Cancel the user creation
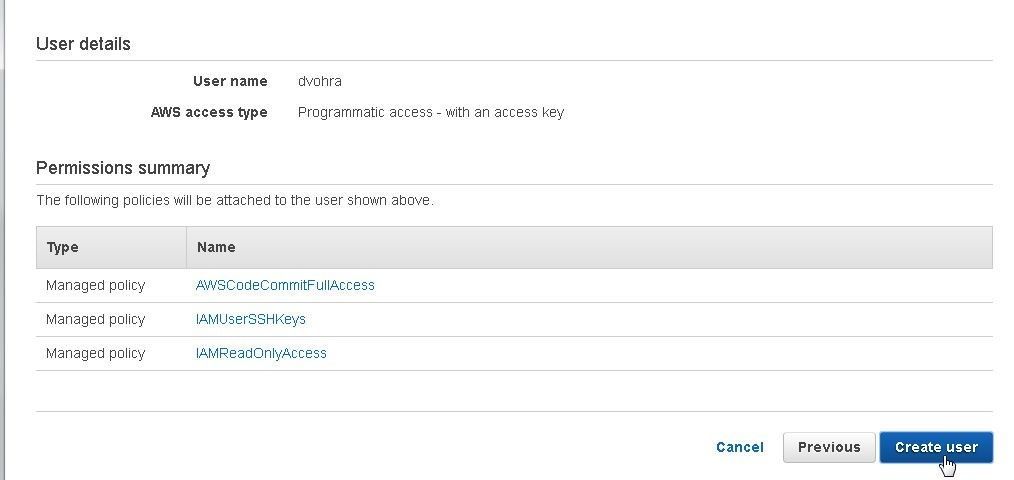Screen dimensions: 1014x480 click(x=740, y=447)
